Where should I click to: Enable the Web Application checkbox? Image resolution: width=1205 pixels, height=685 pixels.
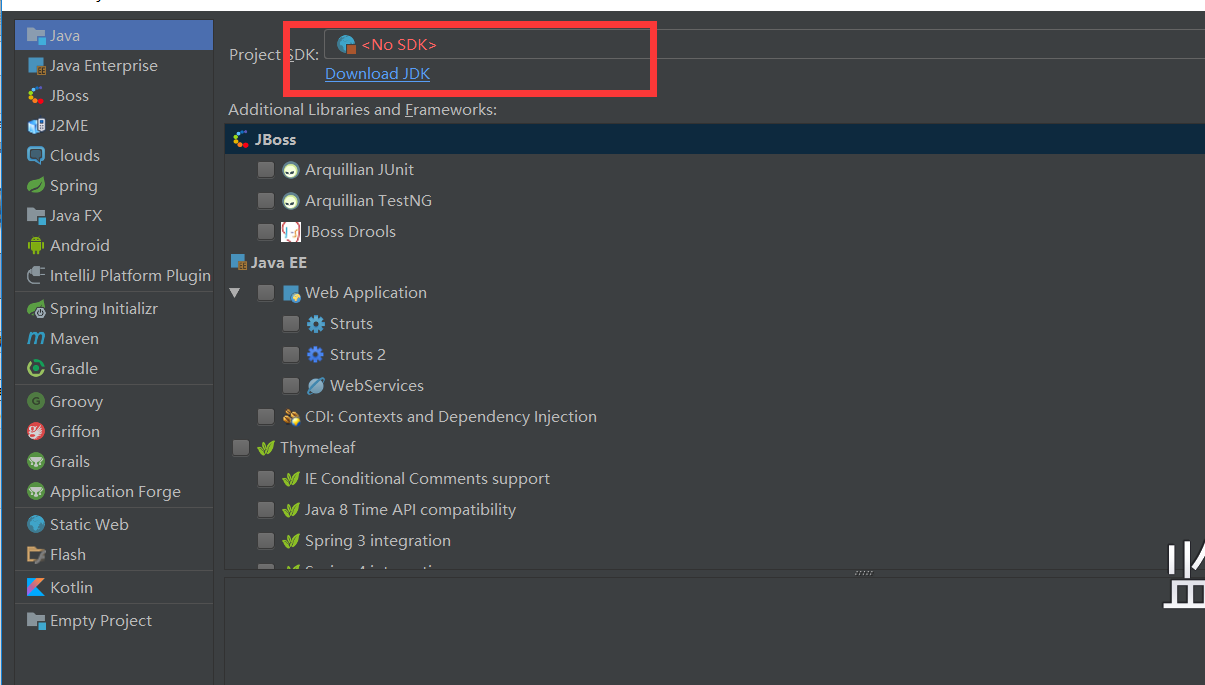click(x=266, y=293)
